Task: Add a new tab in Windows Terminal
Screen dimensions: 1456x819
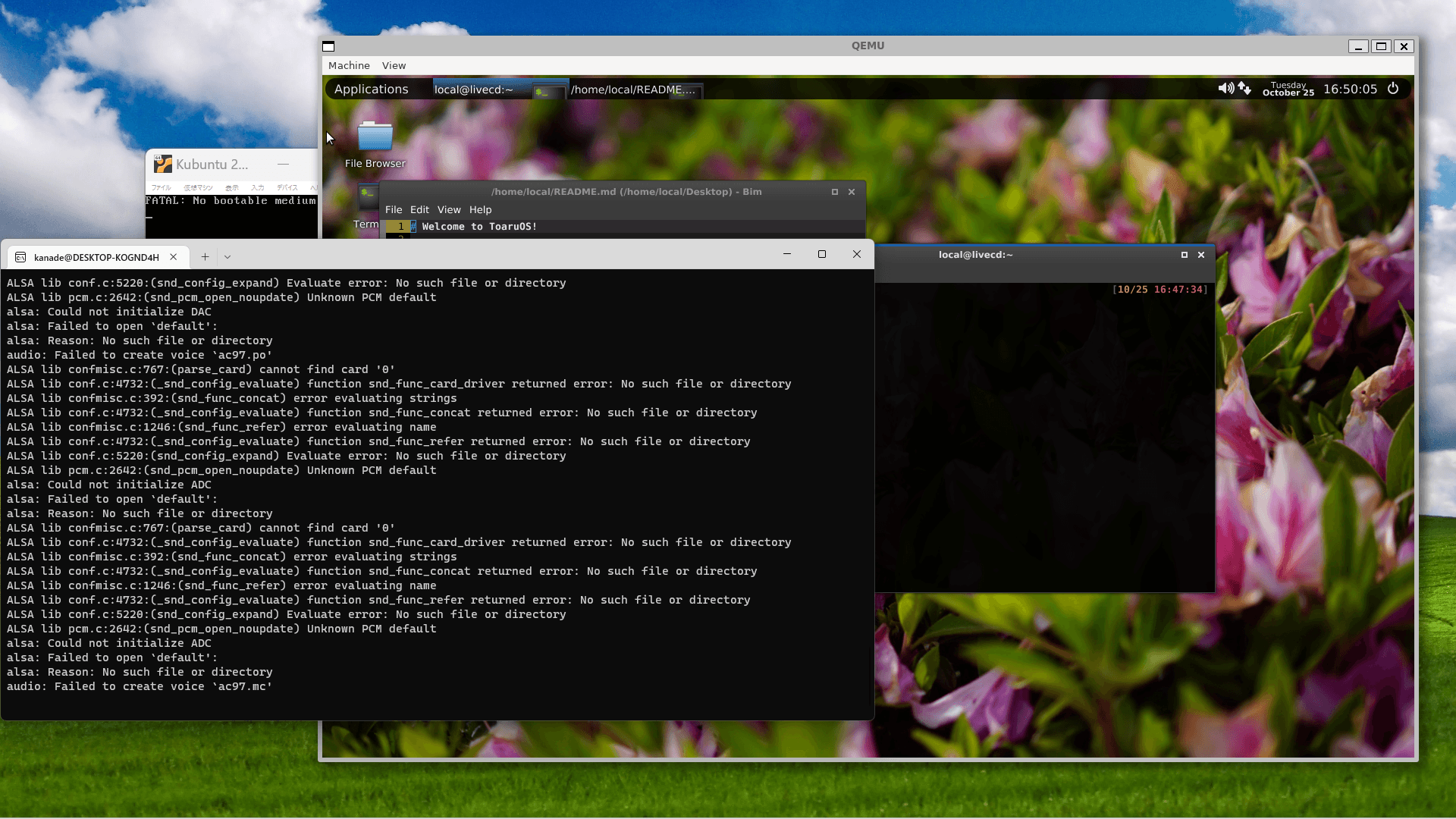Action: (x=205, y=257)
